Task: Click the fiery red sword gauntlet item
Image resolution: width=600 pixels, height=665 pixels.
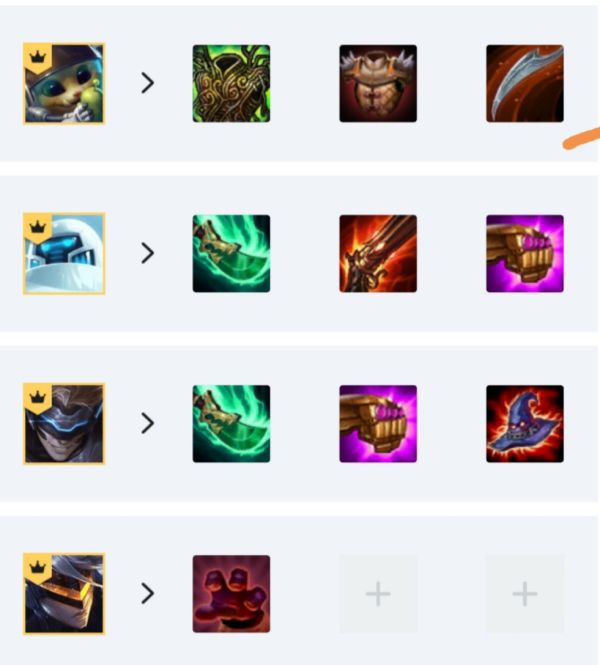Action: pos(378,254)
